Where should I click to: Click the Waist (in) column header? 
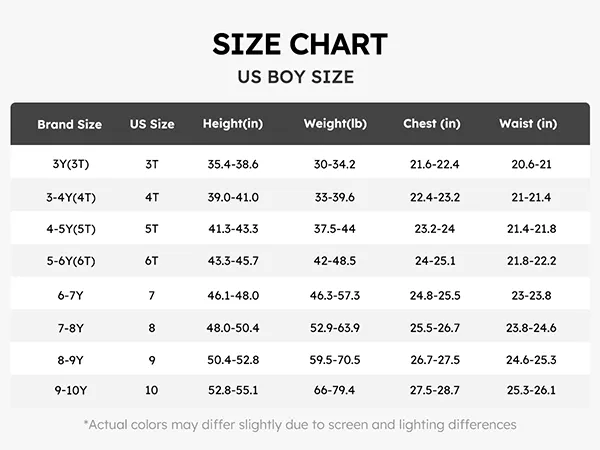click(x=528, y=125)
